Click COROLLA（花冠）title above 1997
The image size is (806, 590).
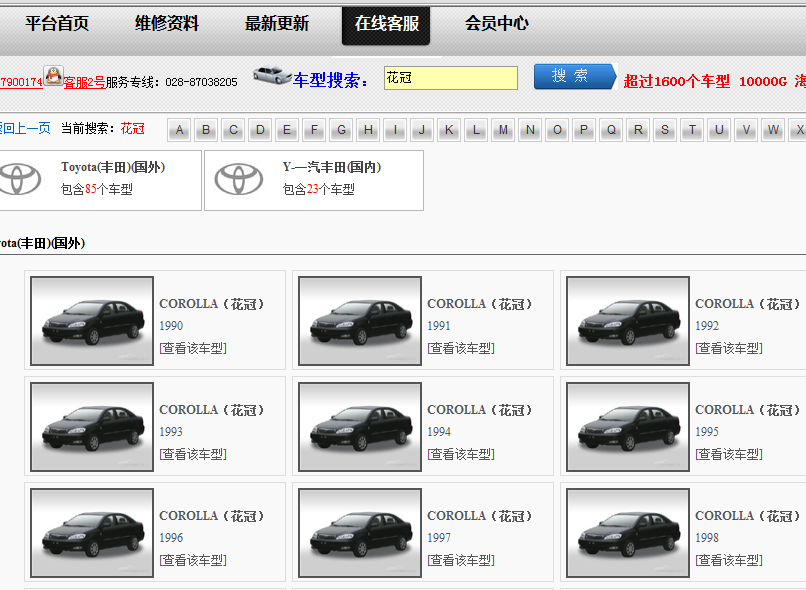480,516
